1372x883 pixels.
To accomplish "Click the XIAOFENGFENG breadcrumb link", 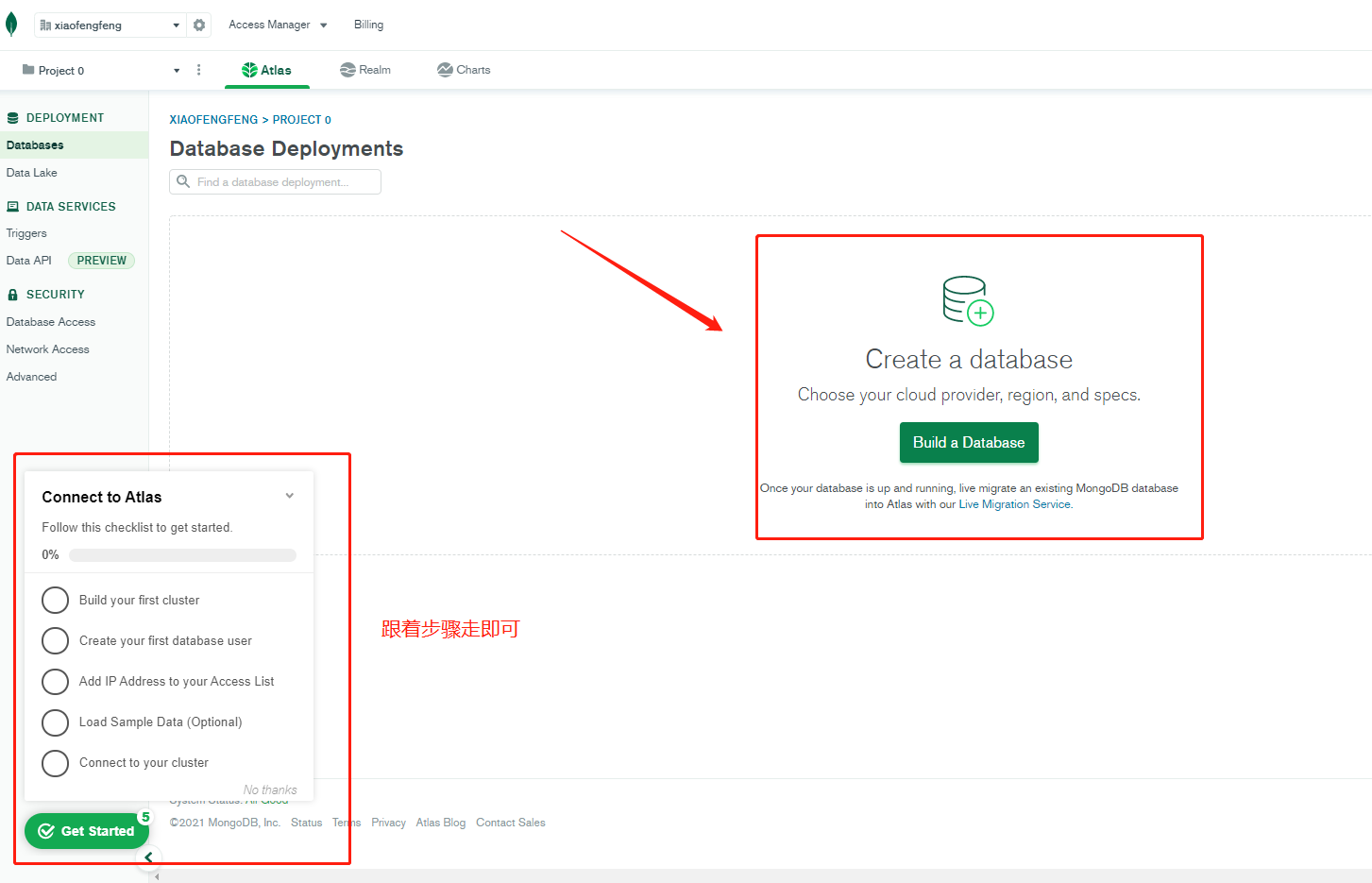I will tap(213, 120).
